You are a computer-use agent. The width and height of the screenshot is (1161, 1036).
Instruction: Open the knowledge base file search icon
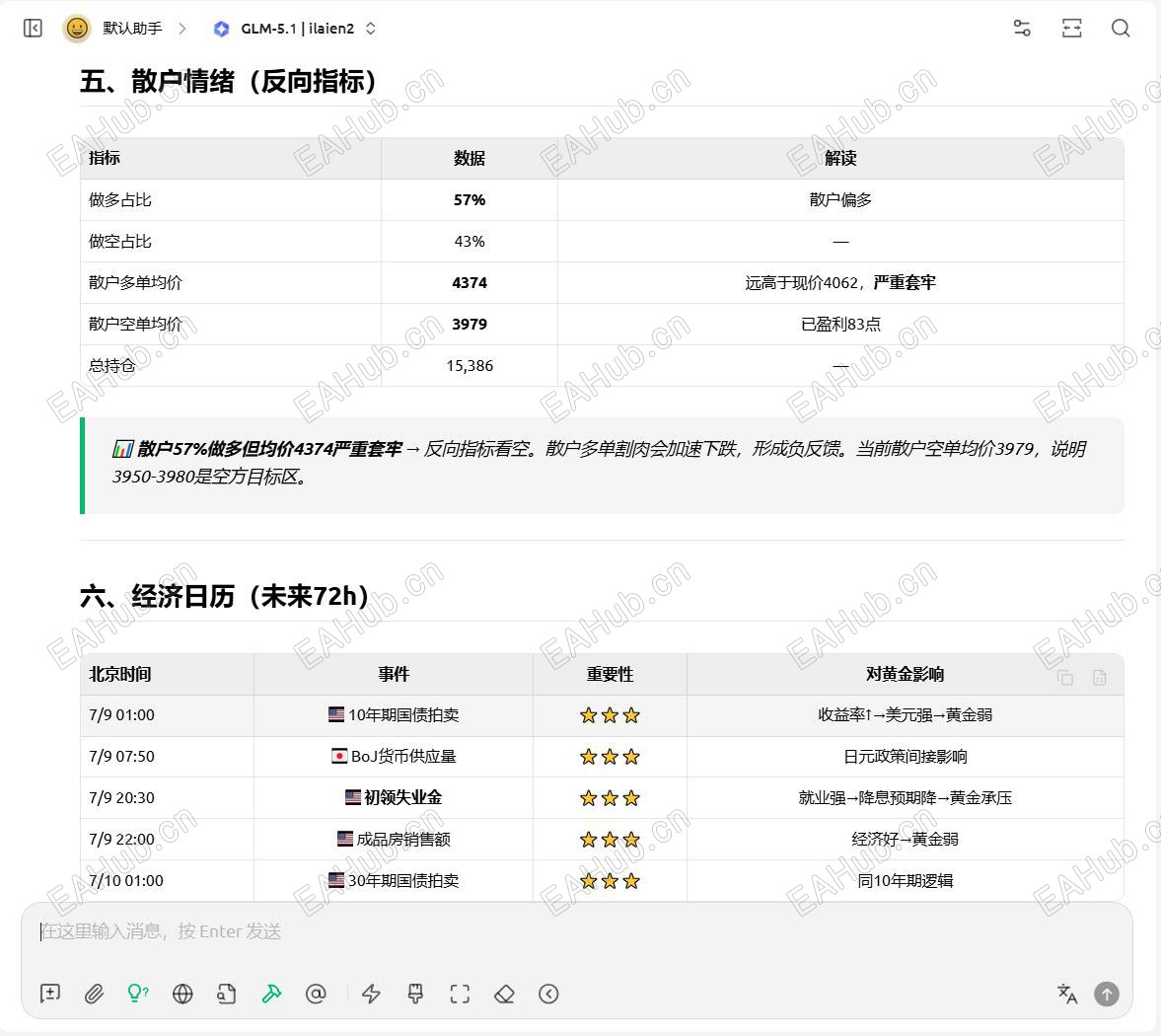click(x=227, y=994)
